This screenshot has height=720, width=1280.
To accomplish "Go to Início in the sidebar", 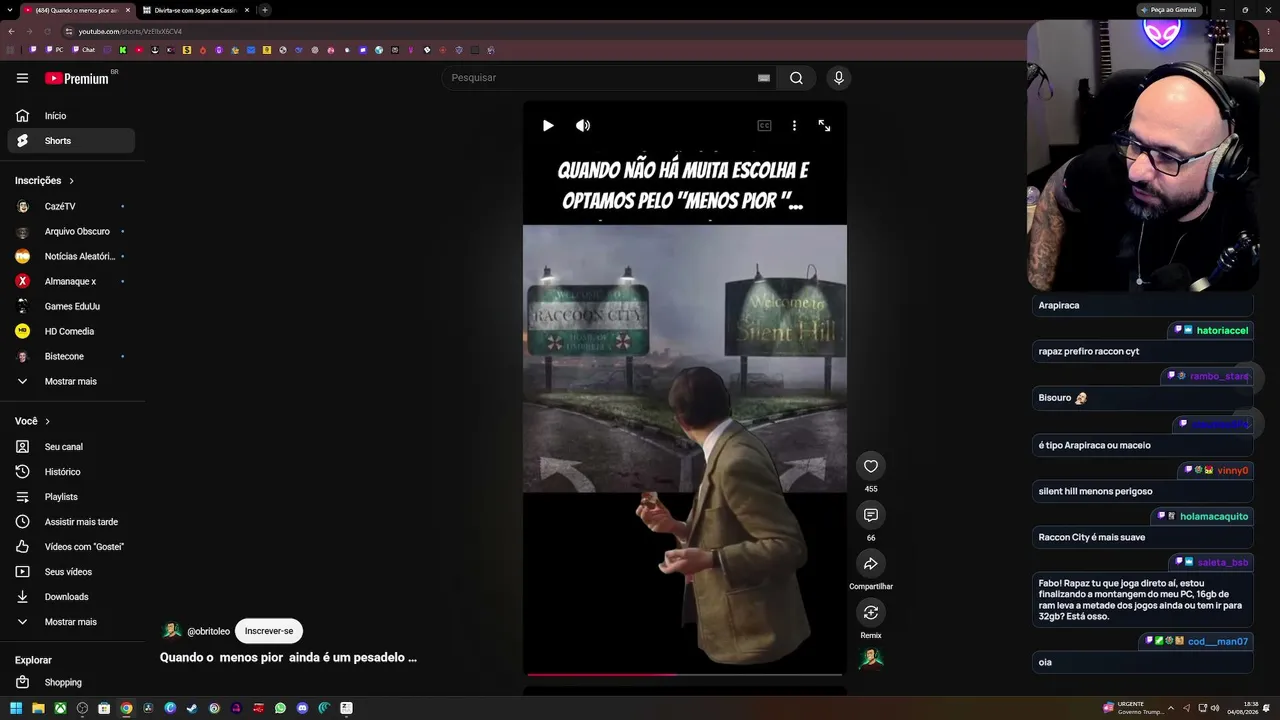I will [71, 116].
